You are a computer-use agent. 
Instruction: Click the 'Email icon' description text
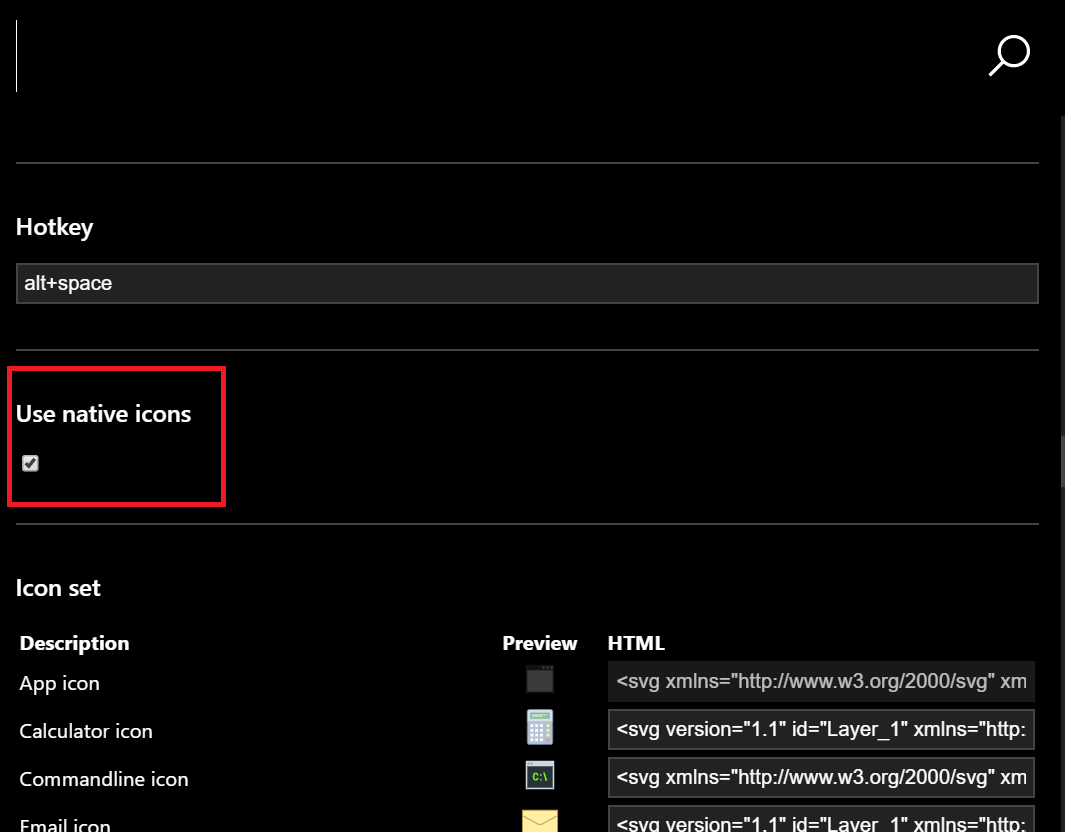point(65,825)
